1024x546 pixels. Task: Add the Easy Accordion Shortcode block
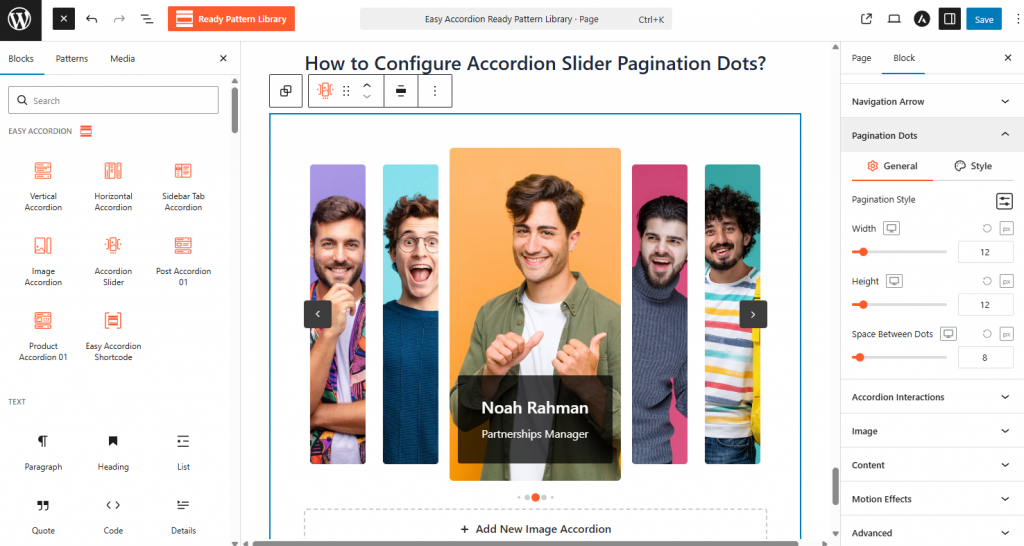(x=113, y=337)
